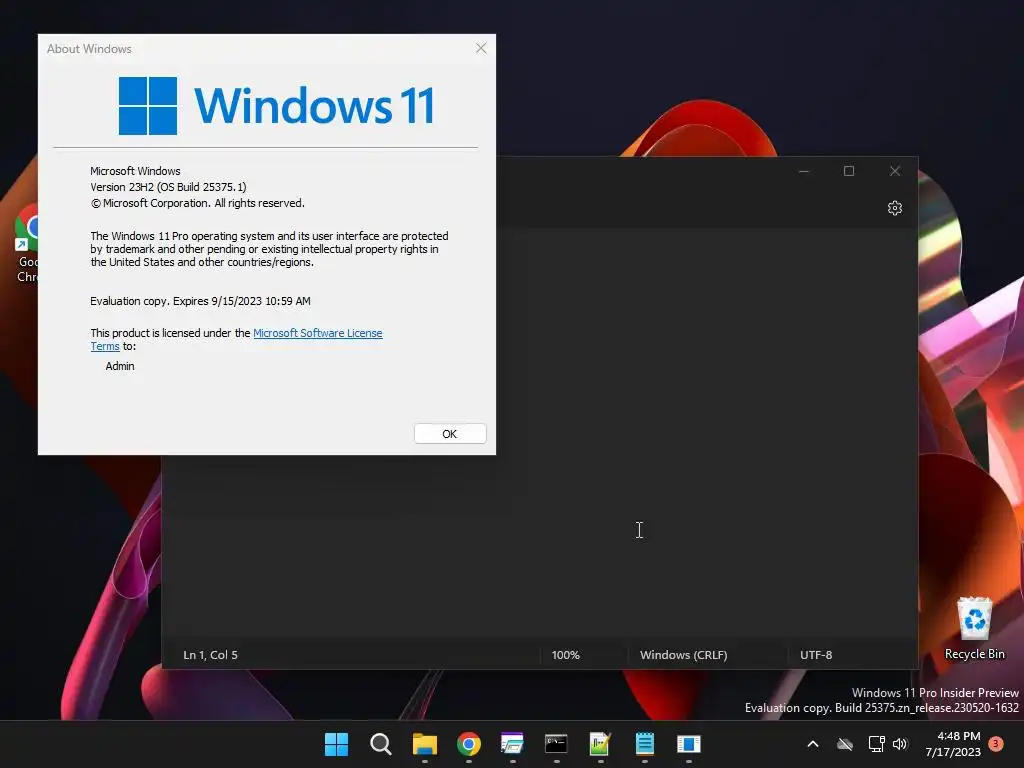Click UTF-8 encoding indicator

816,655
